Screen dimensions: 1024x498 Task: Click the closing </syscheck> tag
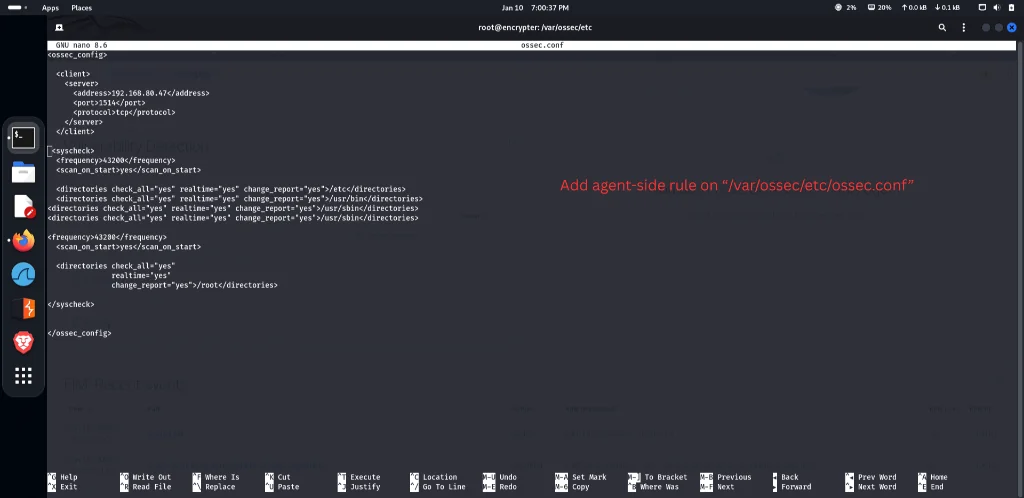click(71, 304)
